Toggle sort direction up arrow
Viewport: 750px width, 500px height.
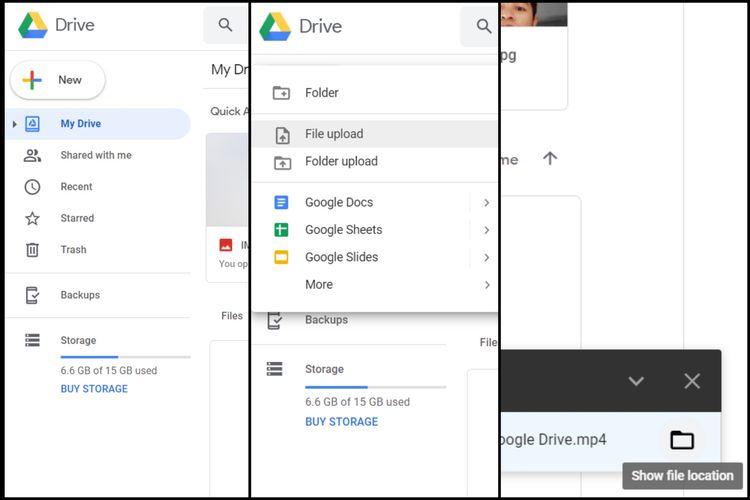(550, 158)
